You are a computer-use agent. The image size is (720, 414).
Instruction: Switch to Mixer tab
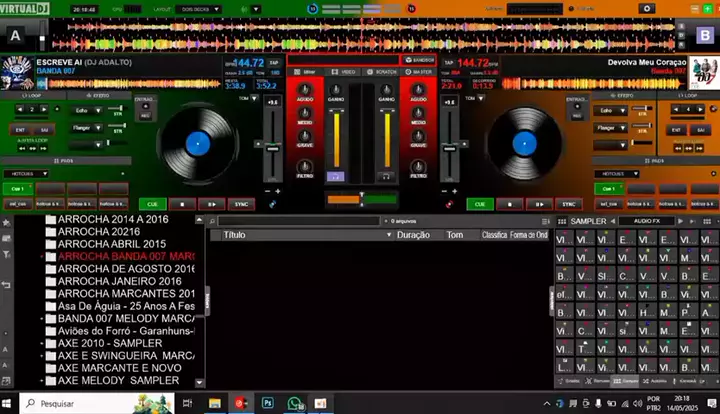[x=305, y=72]
